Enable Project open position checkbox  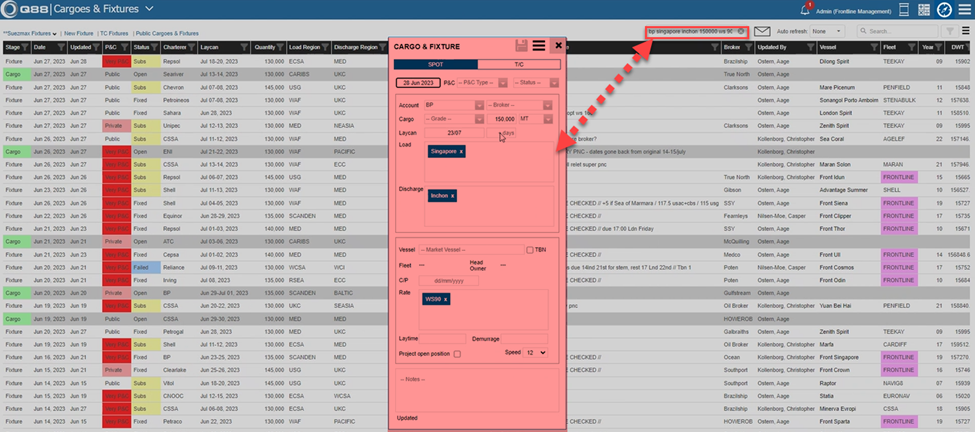click(x=458, y=353)
